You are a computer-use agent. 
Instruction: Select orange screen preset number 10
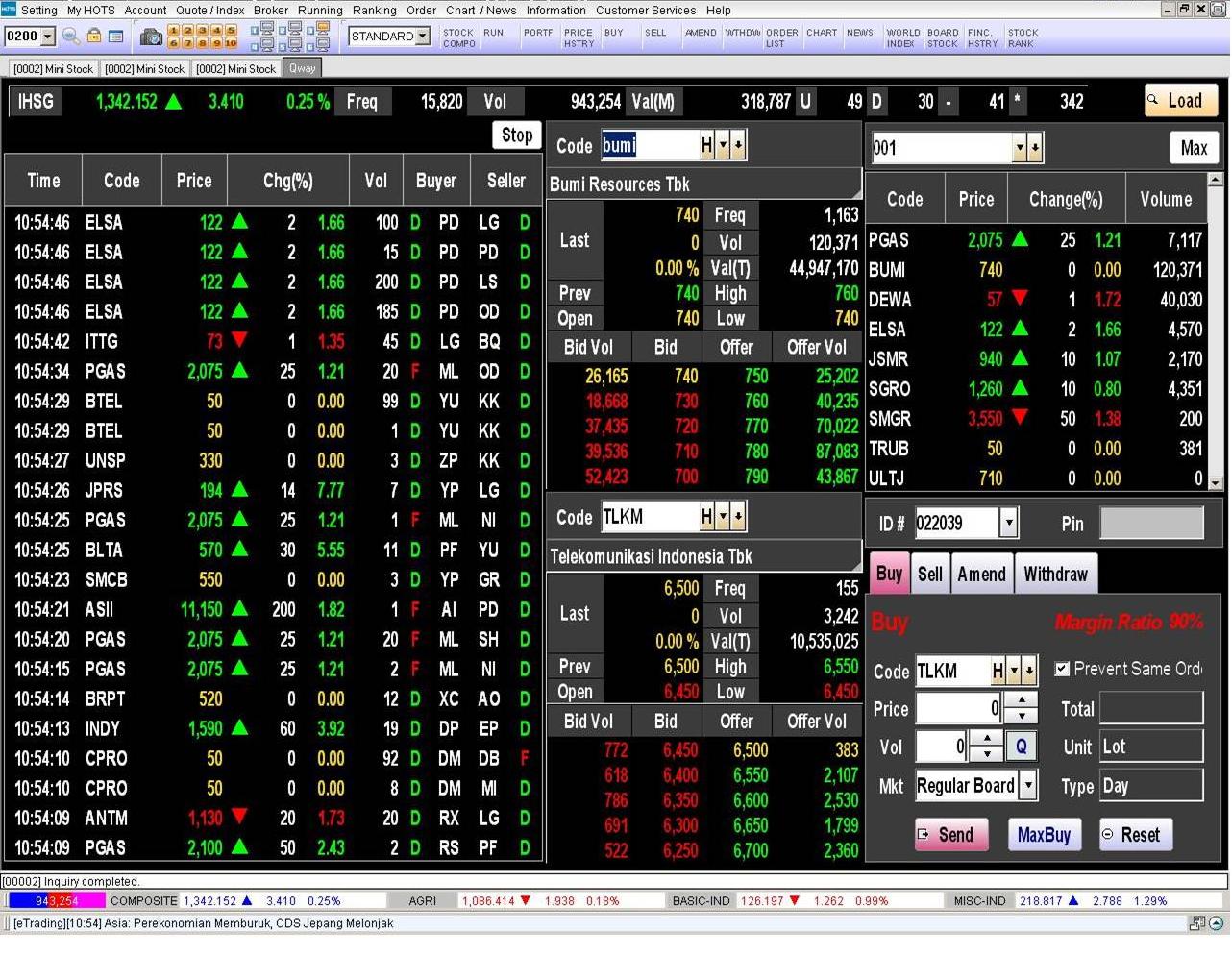(x=231, y=43)
